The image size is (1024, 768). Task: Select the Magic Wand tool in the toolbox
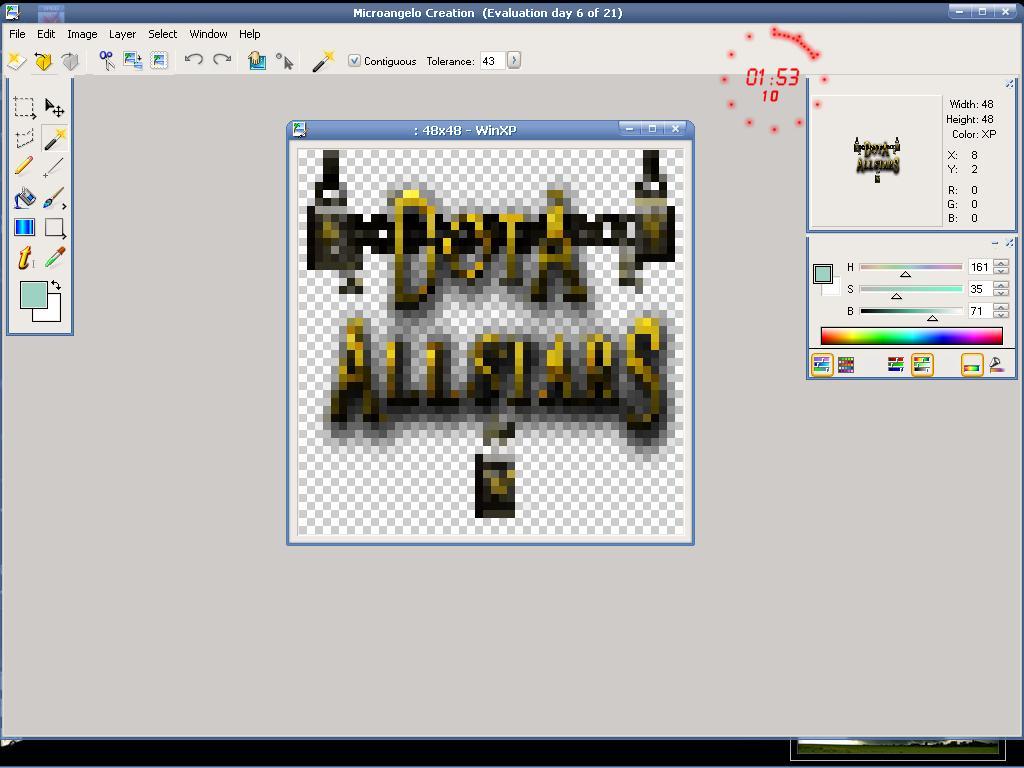tap(54, 138)
